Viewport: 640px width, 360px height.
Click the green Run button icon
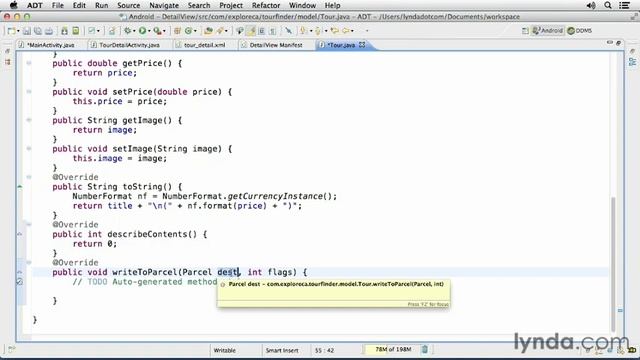pos(142,31)
